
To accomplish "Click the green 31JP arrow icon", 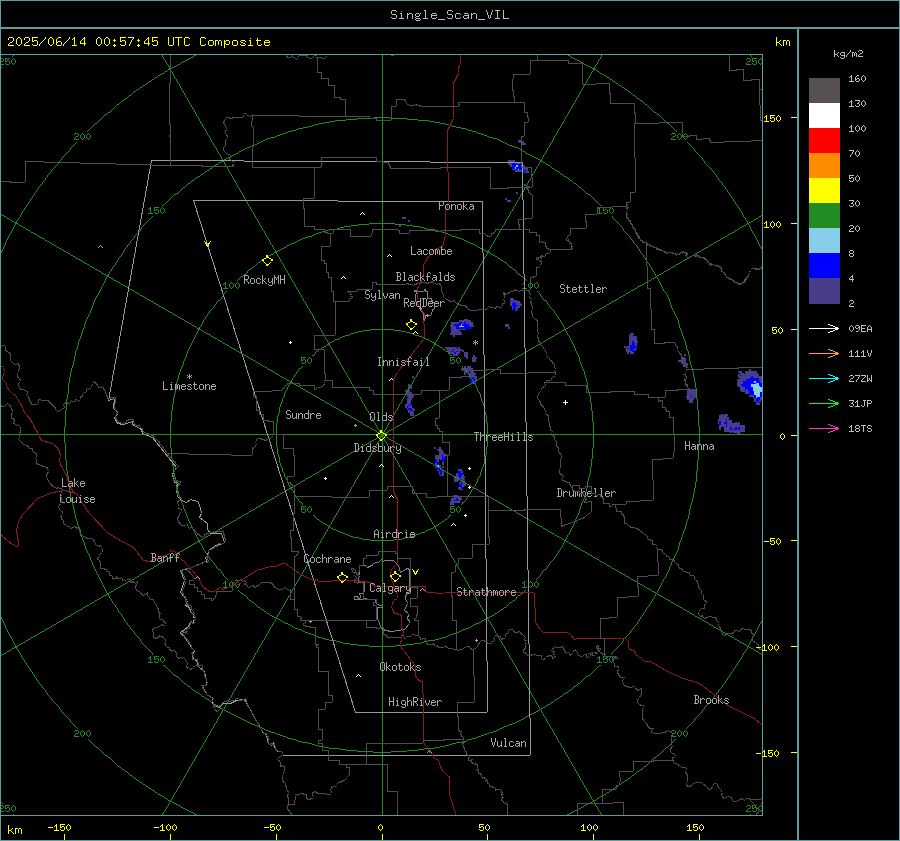I will [824, 404].
